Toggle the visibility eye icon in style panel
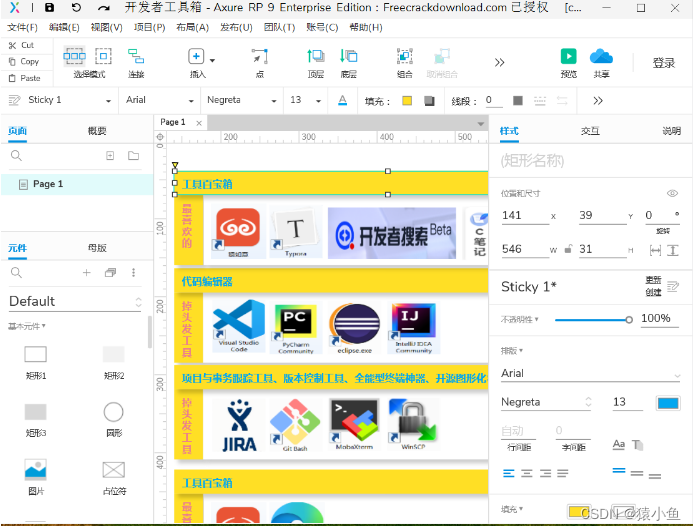Image resolution: width=696 pixels, height=530 pixels. pos(672,193)
